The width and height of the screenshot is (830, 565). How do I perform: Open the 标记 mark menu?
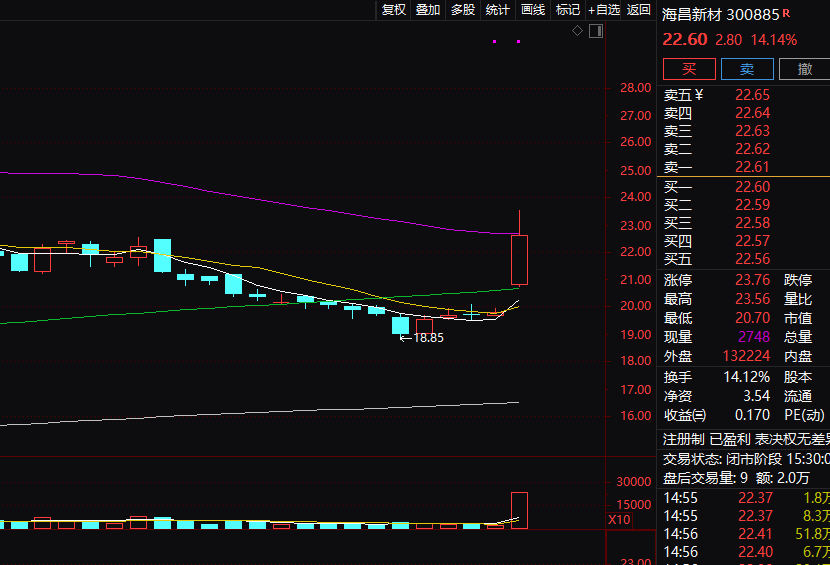(x=567, y=10)
